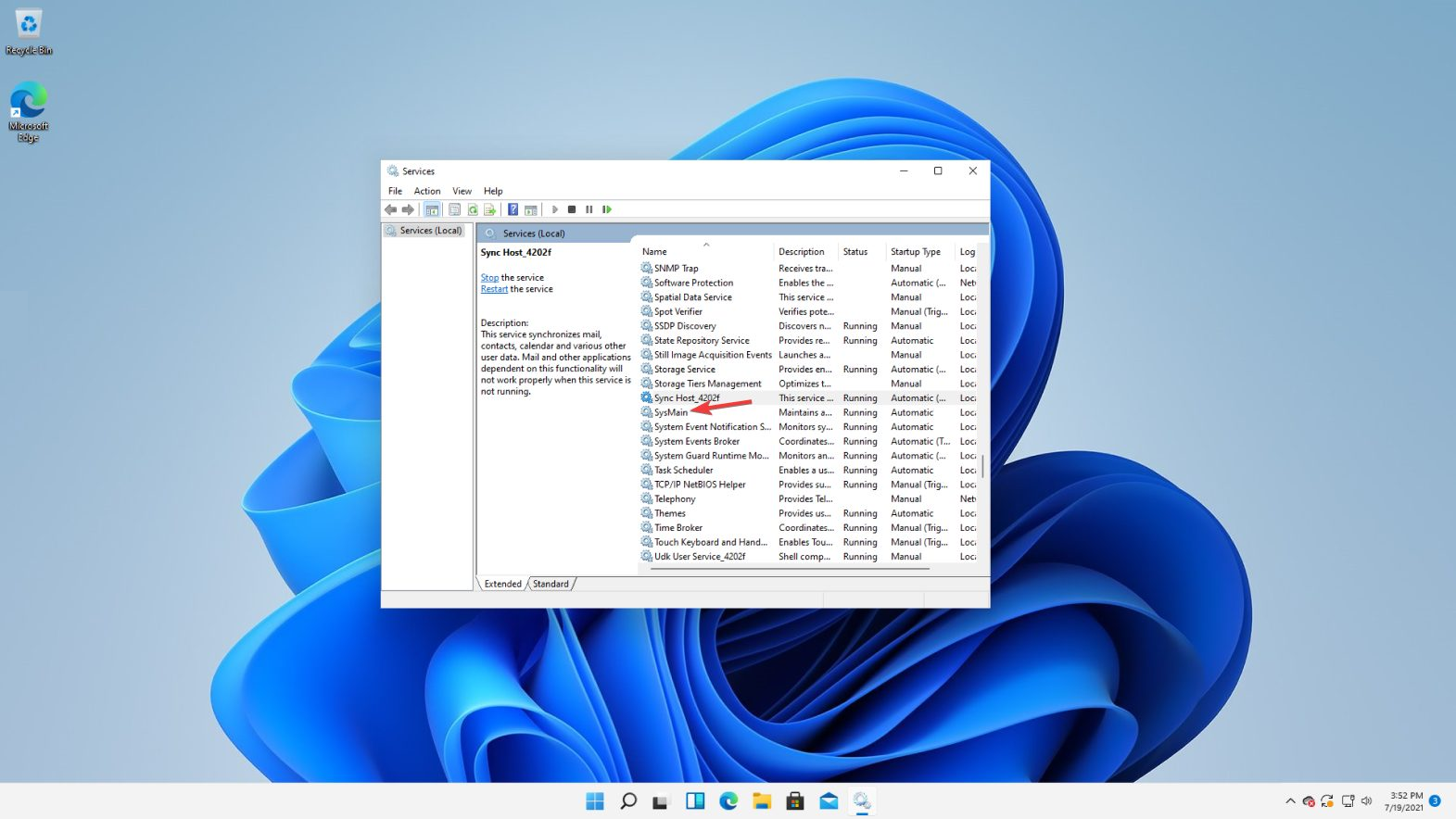Select the SSDP Discovery service

[807, 326]
